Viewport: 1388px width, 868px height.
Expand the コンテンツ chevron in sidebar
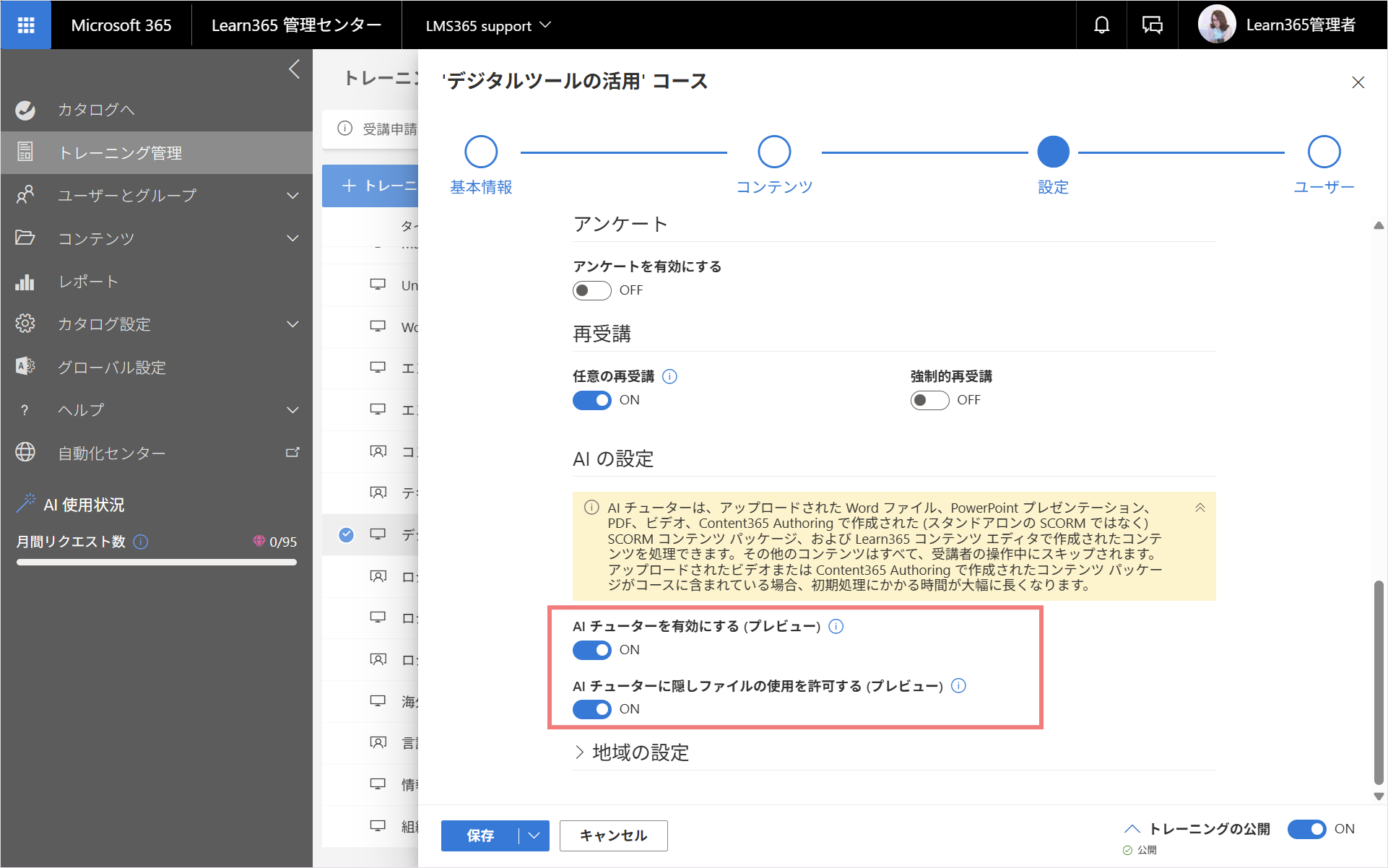(292, 238)
